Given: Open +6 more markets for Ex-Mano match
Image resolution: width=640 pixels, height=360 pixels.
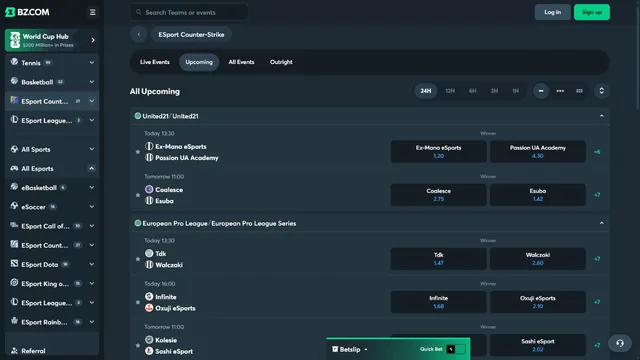Looking at the screenshot, I should pos(597,152).
